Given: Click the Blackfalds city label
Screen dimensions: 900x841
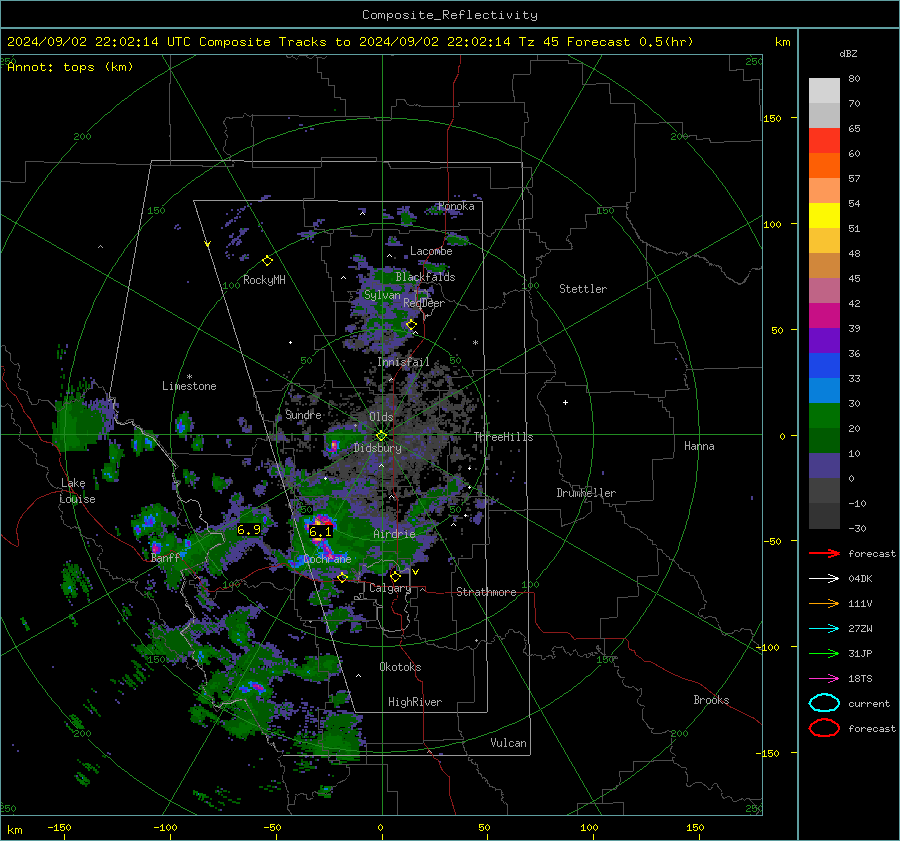Looking at the screenshot, I should coord(425,277).
